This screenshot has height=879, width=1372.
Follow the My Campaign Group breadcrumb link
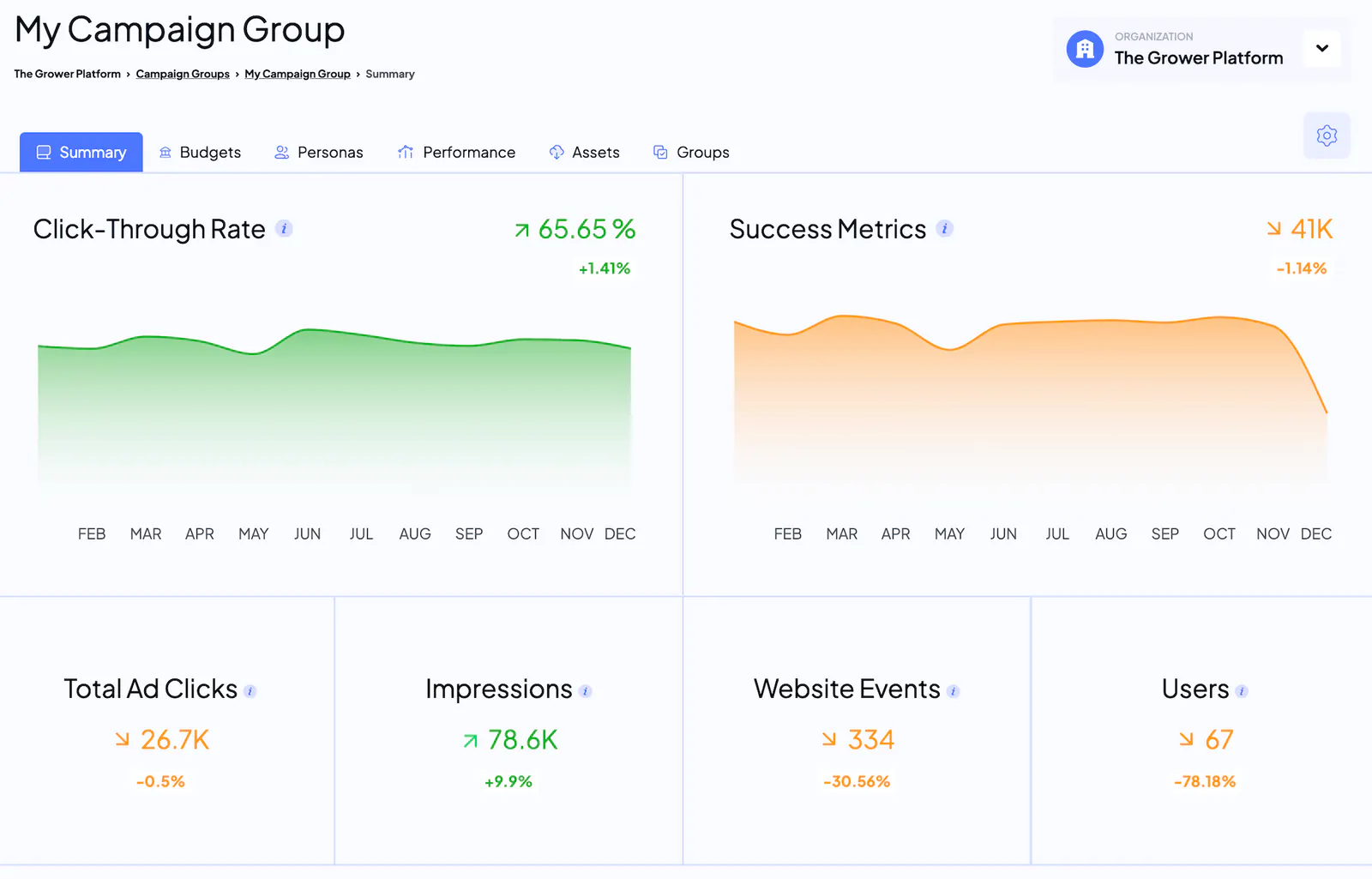(298, 74)
